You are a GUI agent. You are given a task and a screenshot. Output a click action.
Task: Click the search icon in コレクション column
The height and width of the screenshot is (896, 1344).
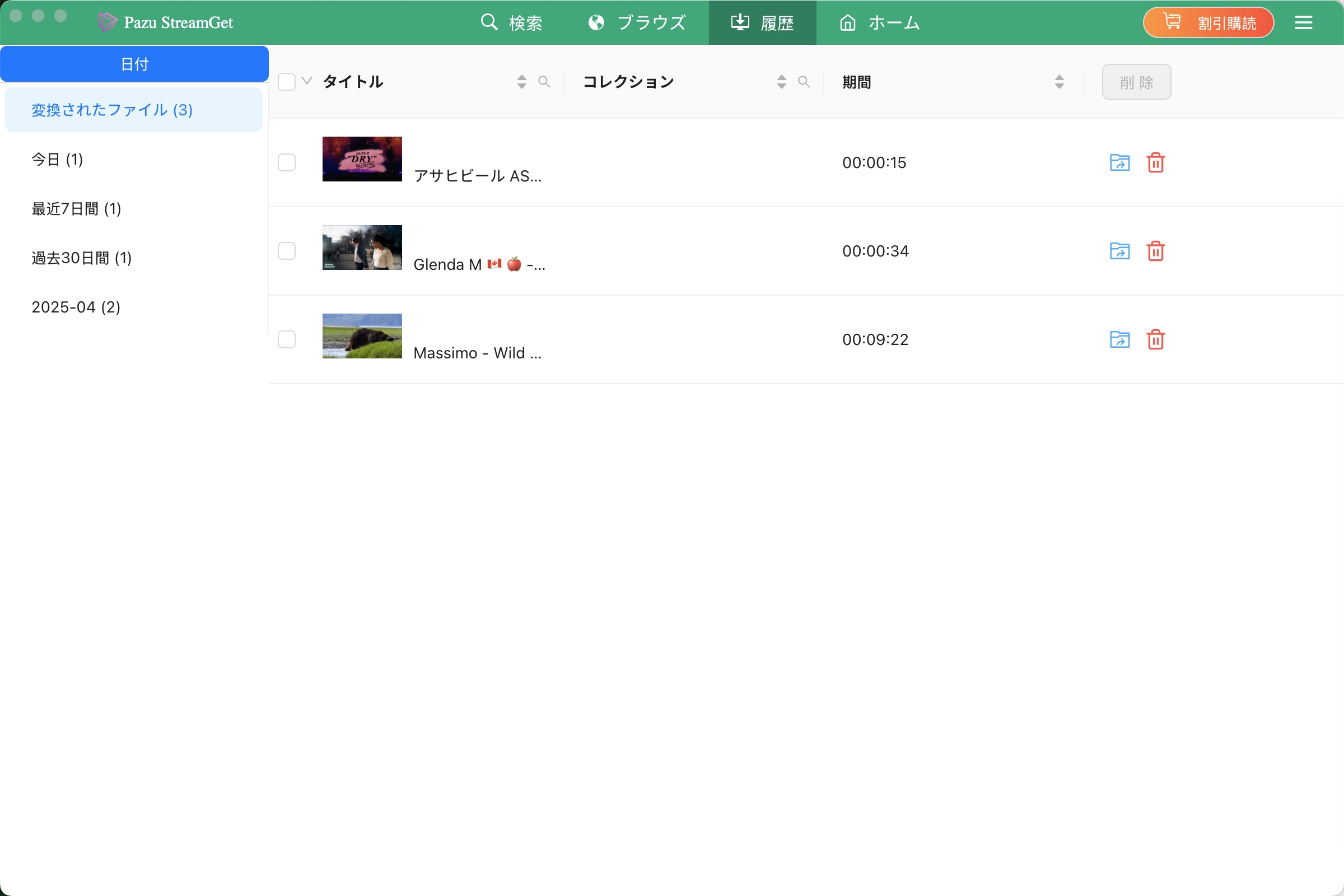(x=804, y=82)
